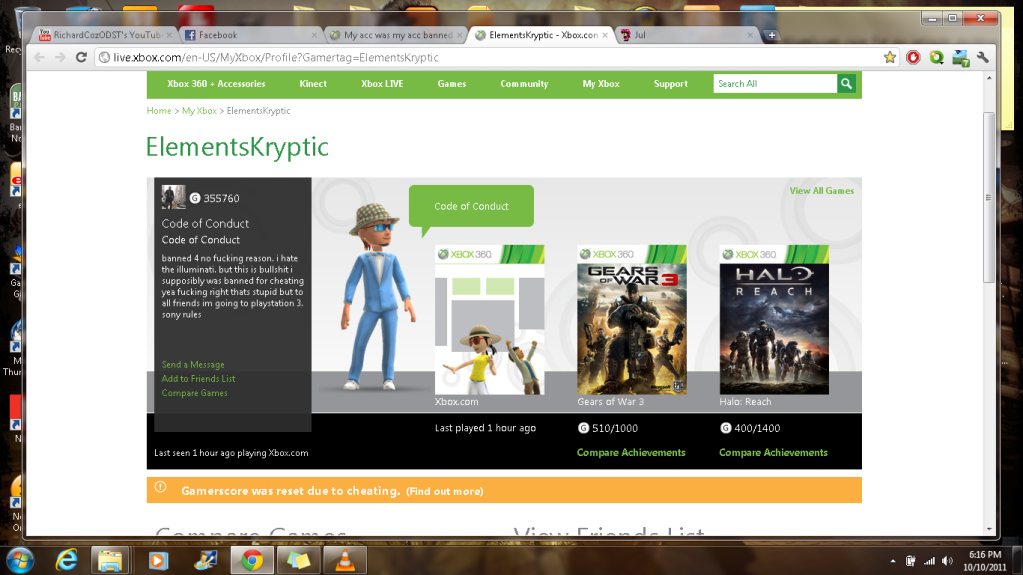This screenshot has height=575, width=1023.
Task: Click the Chrome taskbar icon
Action: pos(252,561)
